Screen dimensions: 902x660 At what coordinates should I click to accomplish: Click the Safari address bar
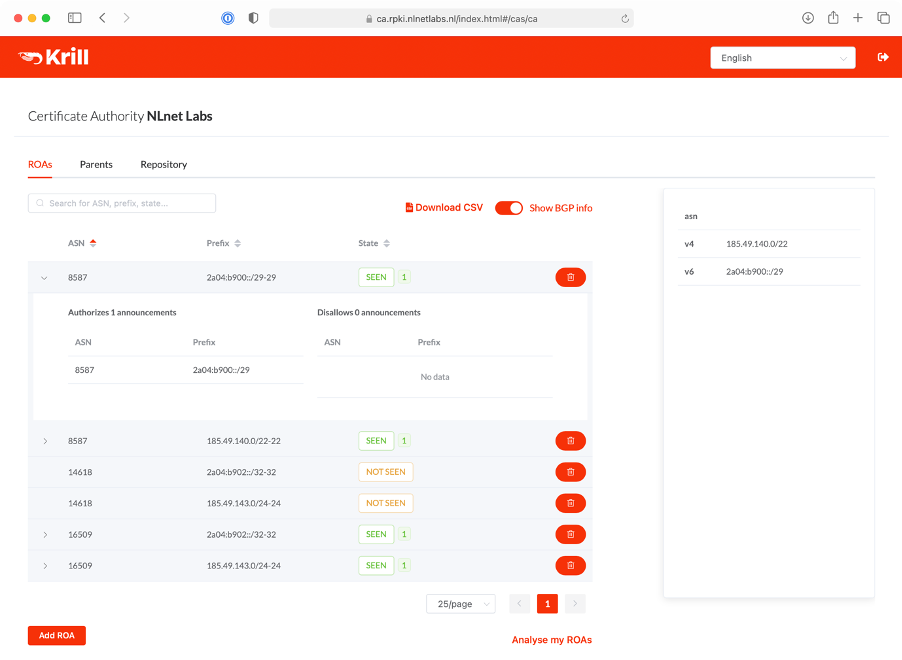452,18
